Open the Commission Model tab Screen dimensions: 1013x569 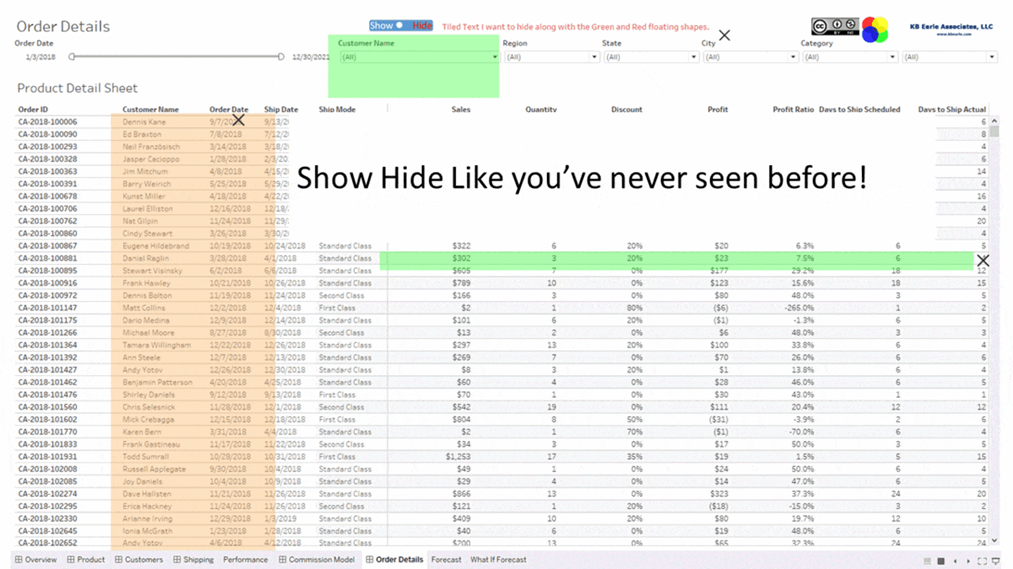coord(316,560)
